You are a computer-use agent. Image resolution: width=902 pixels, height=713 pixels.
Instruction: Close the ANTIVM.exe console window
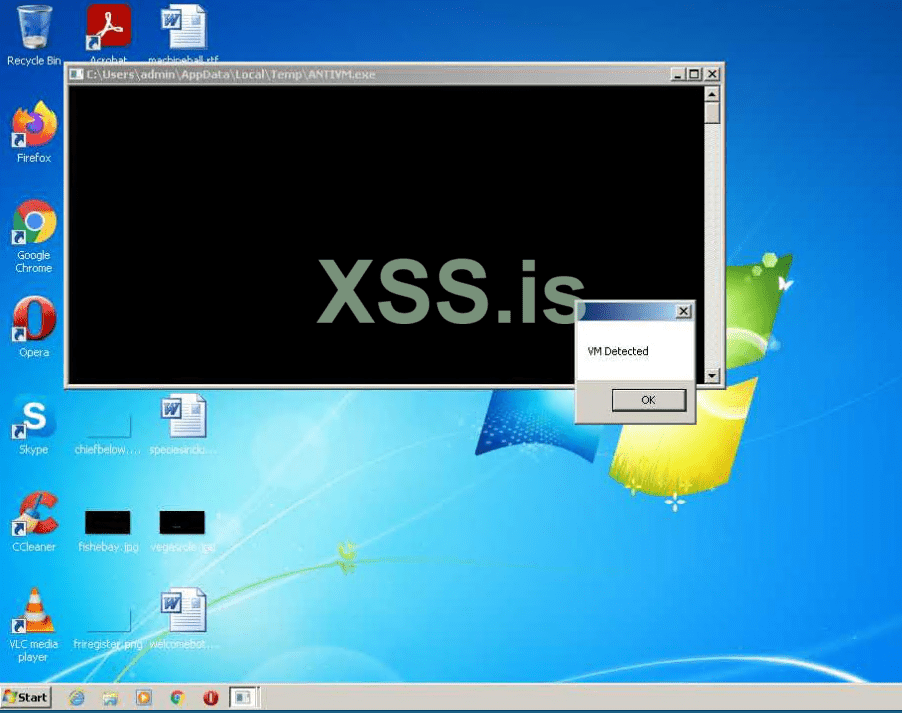[x=712, y=74]
